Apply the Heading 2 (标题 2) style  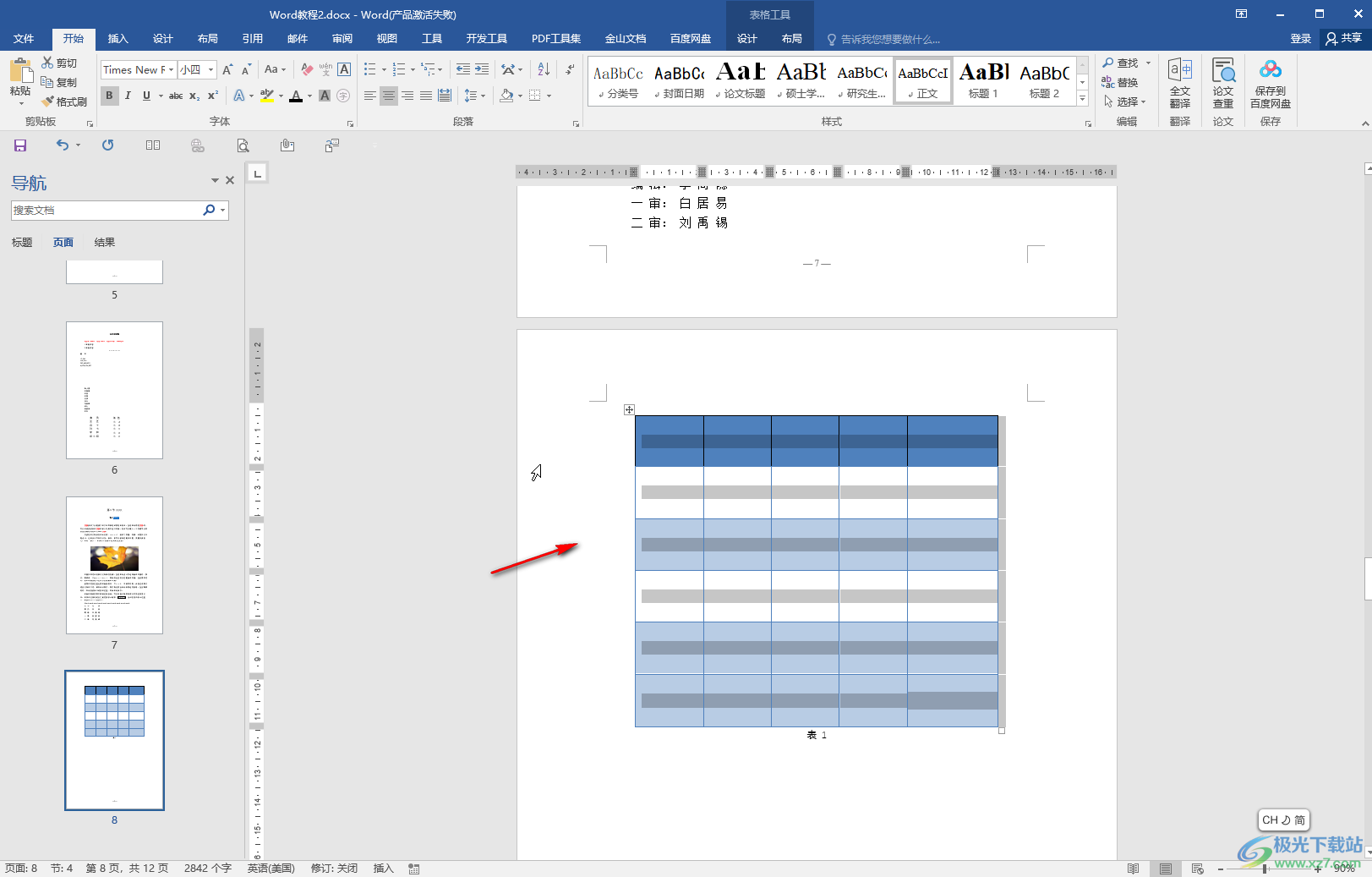pos(1044,81)
